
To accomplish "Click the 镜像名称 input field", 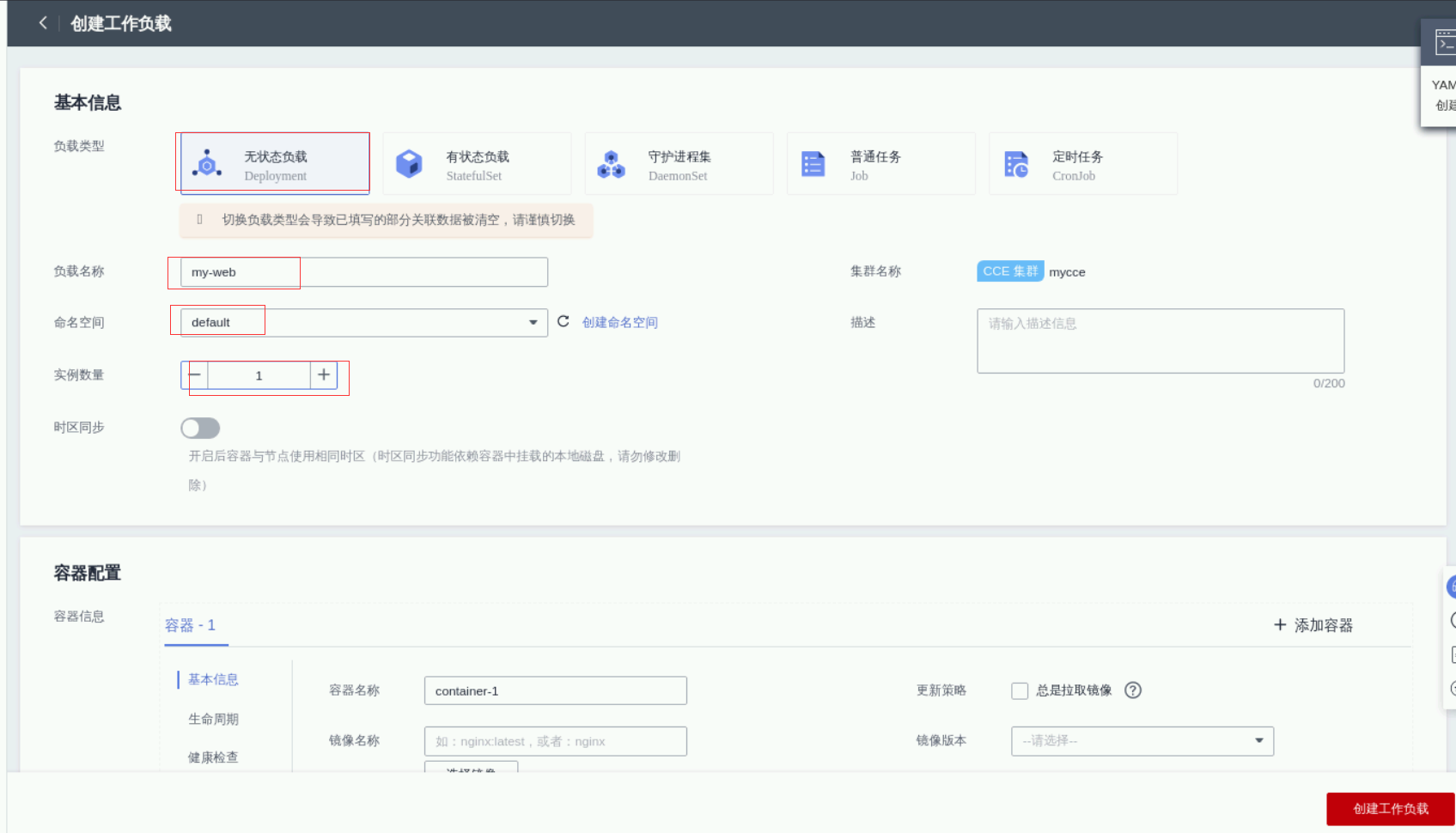I will coord(556,741).
